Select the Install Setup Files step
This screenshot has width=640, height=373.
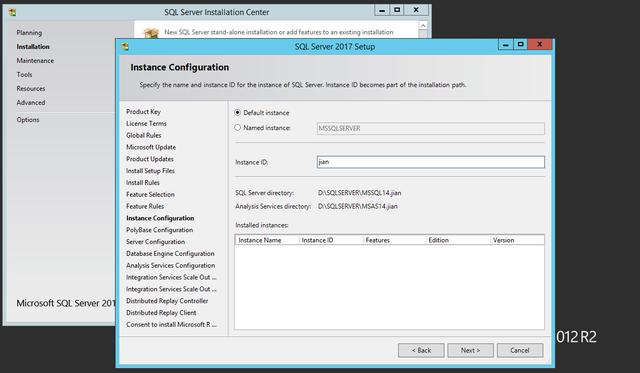150,171
